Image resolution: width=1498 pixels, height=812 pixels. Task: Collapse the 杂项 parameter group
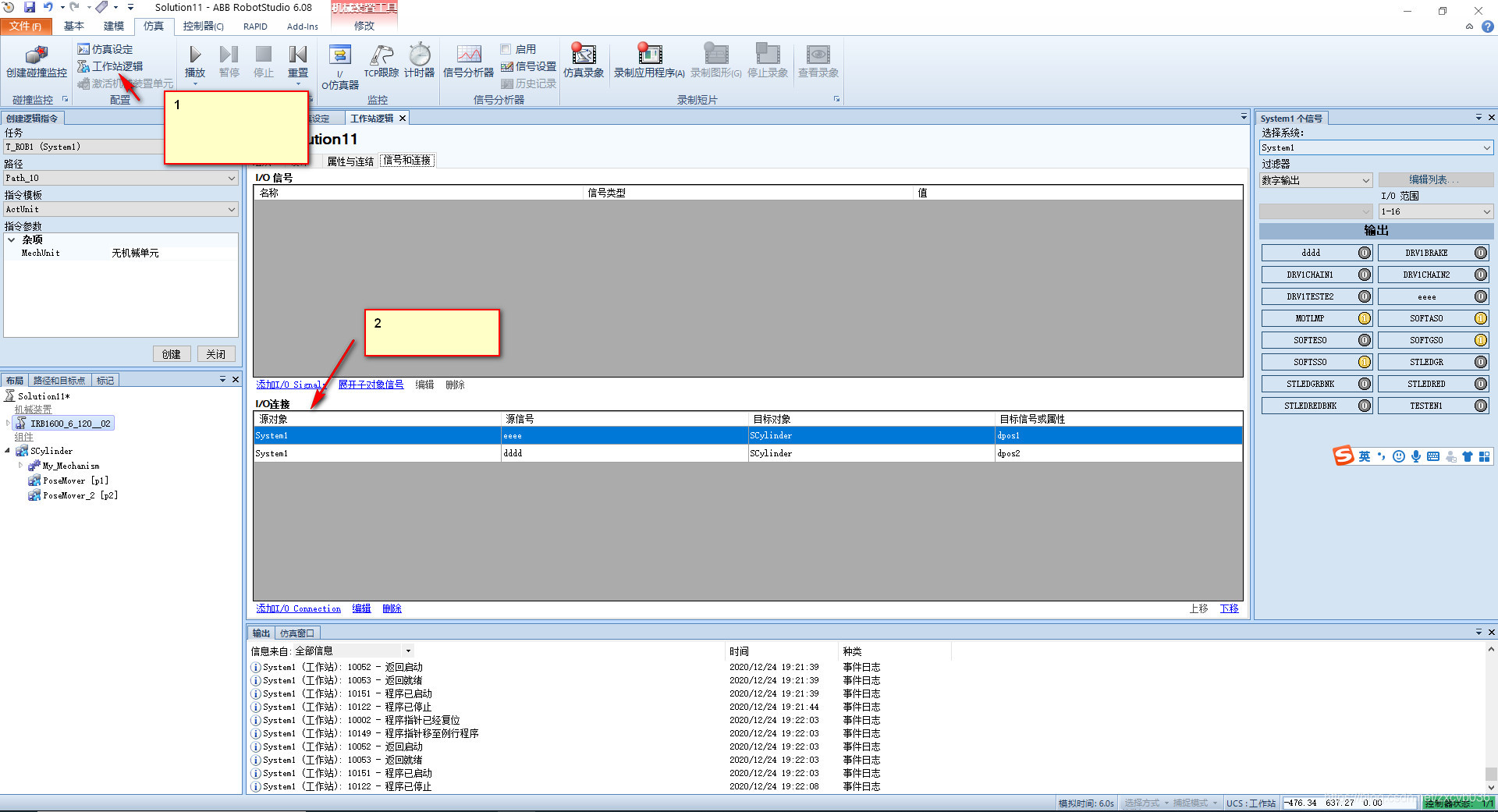(11, 240)
